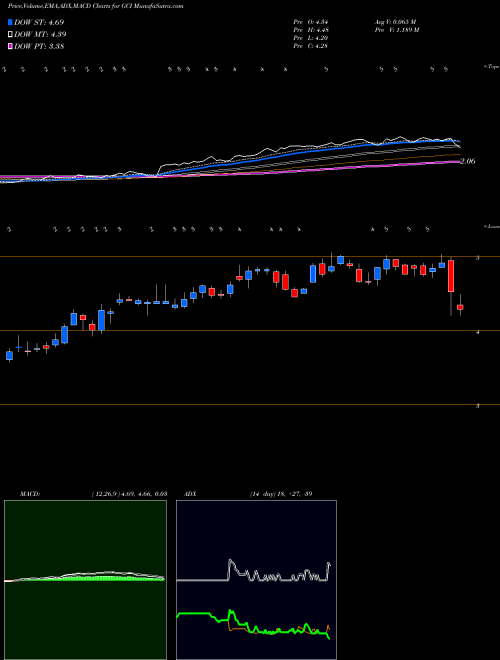This screenshot has width=500, height=660.
Task: Select the 'DOW MT: 4.39' legend text
Action: click(x=40, y=35)
